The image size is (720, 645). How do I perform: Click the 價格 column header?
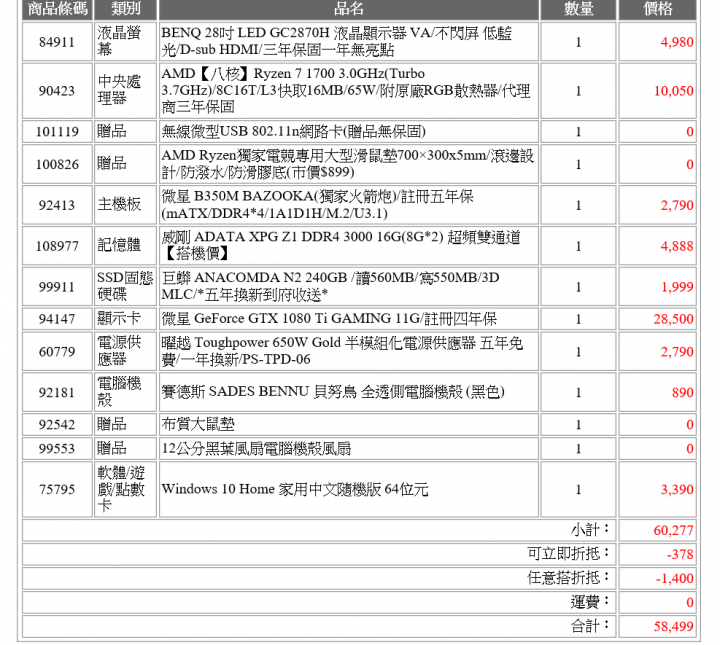(657, 9)
